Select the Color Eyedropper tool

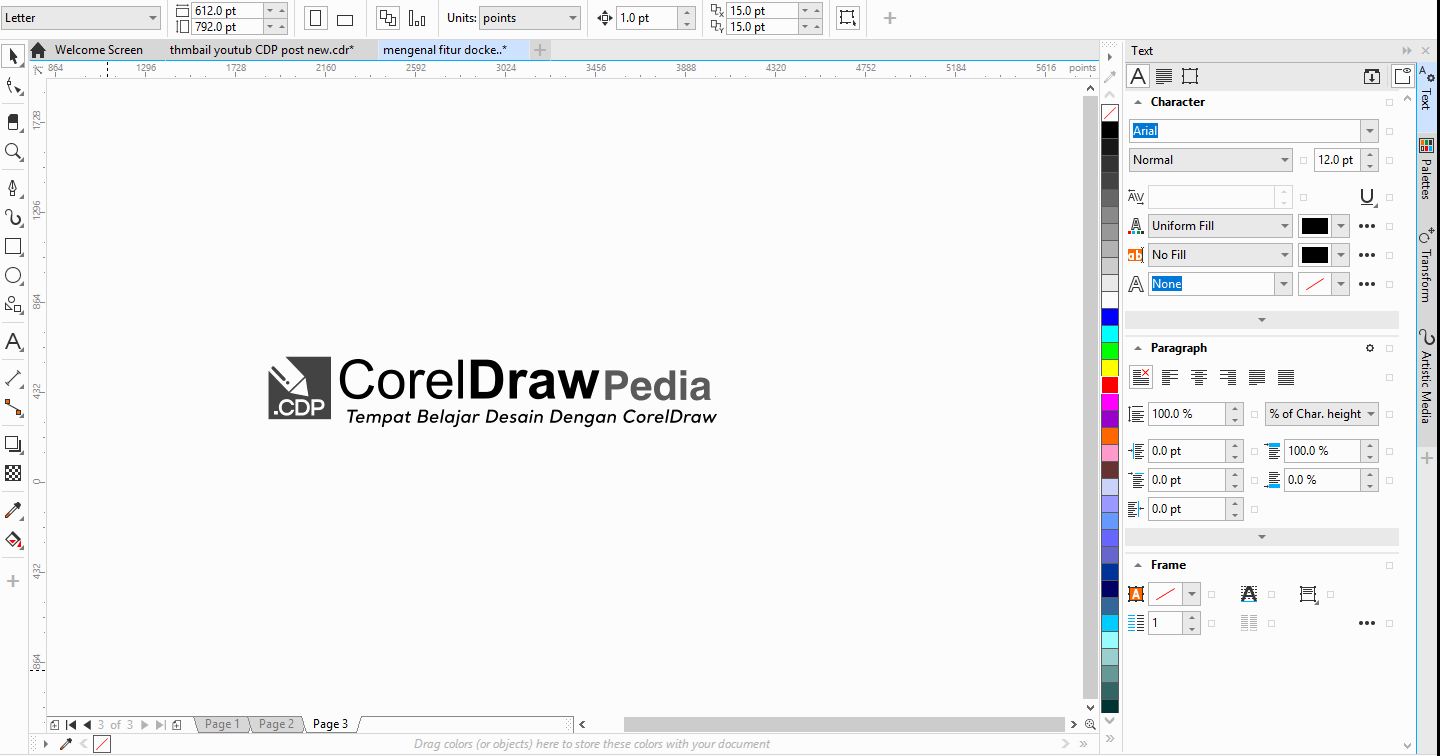click(13, 511)
